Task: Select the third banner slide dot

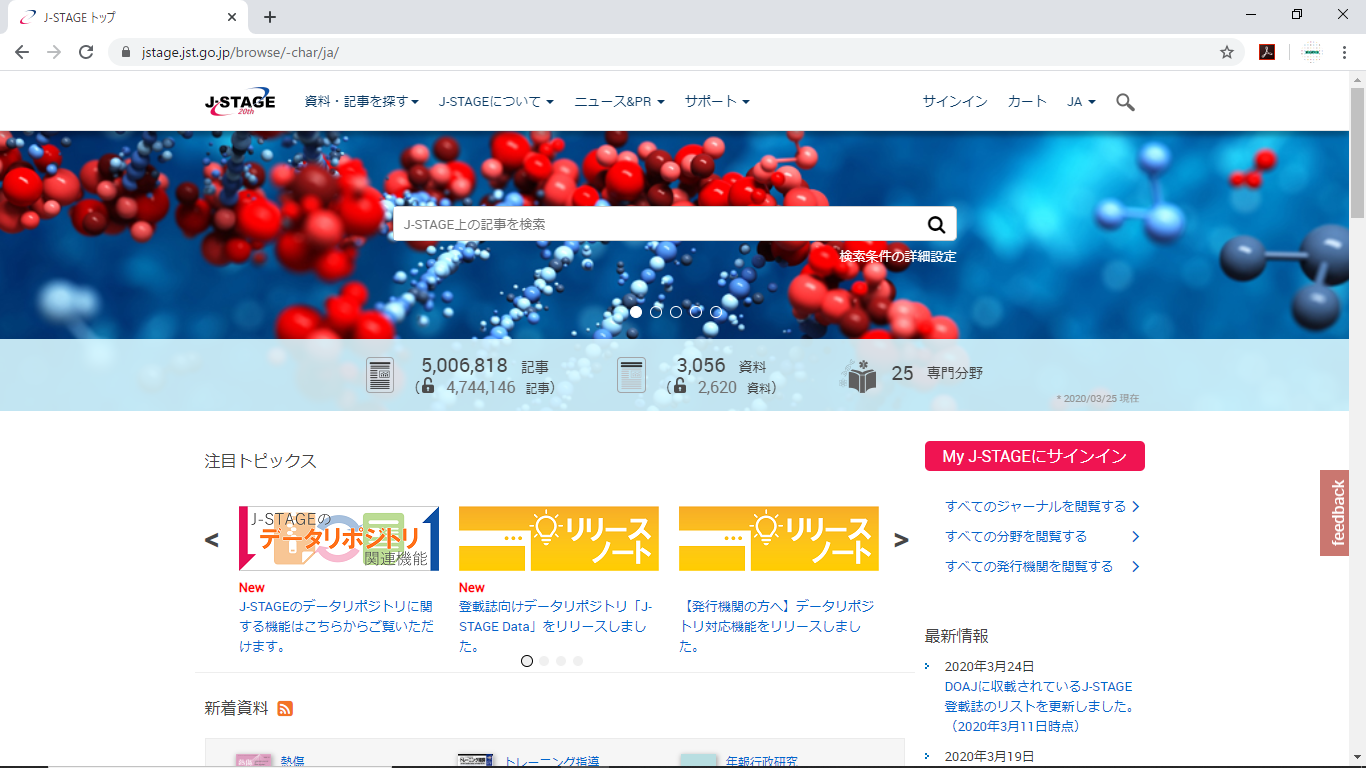Action: (x=676, y=312)
